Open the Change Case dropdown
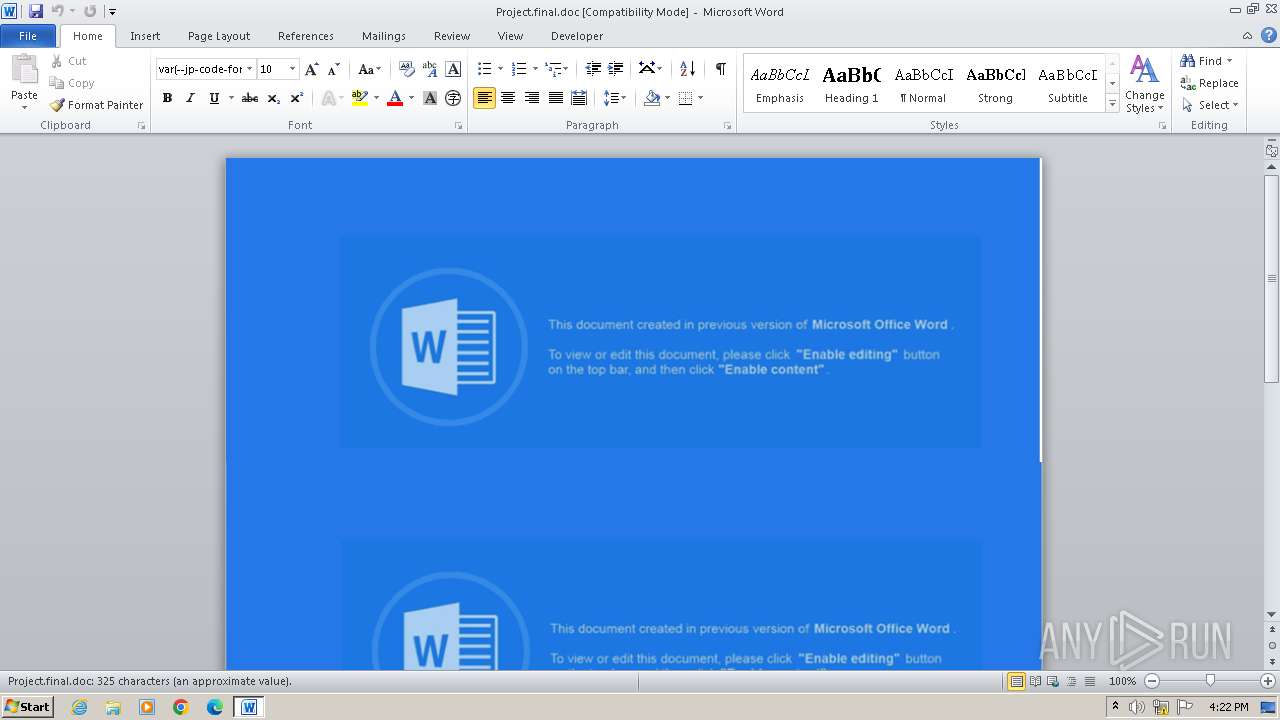The height and width of the screenshot is (720, 1280). 369,69
